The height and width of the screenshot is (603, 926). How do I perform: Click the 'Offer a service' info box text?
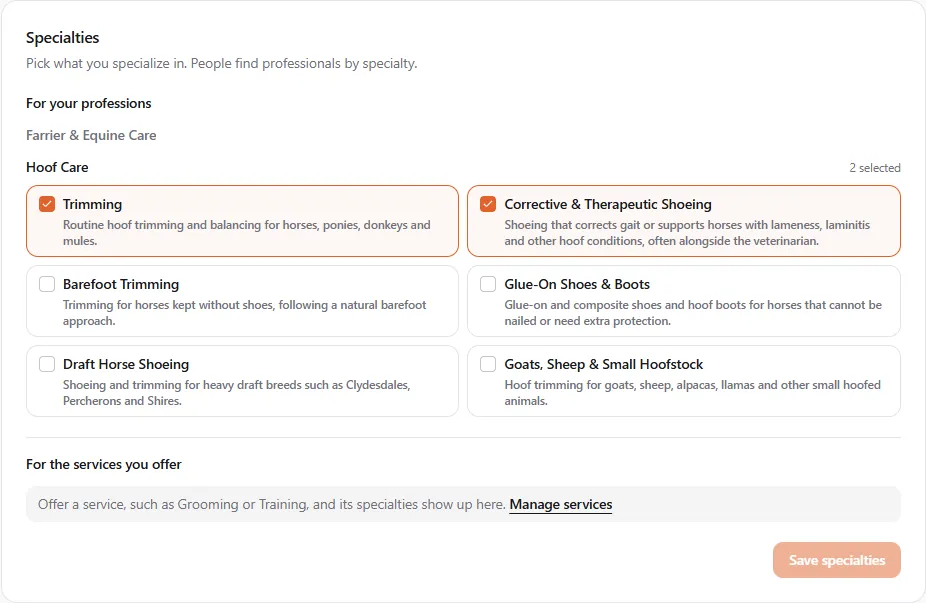tap(272, 504)
